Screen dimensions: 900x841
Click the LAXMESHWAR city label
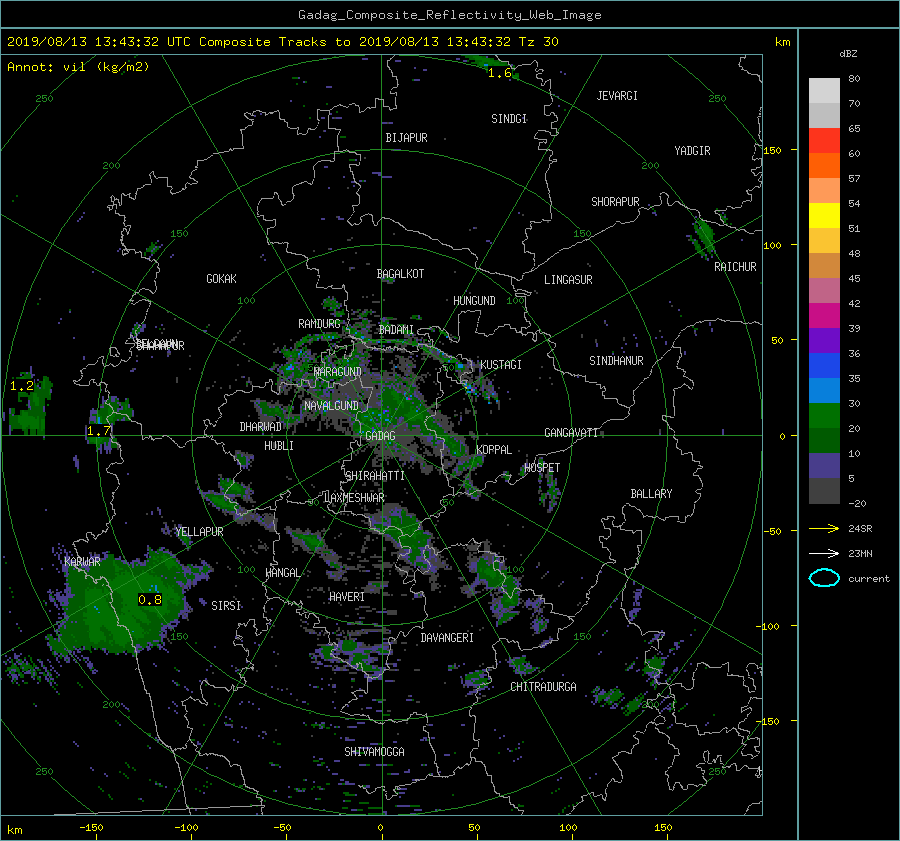[x=354, y=498]
